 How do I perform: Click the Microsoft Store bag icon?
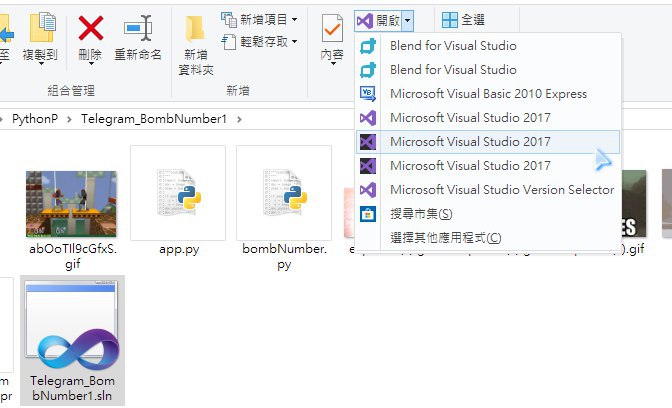coord(368,213)
